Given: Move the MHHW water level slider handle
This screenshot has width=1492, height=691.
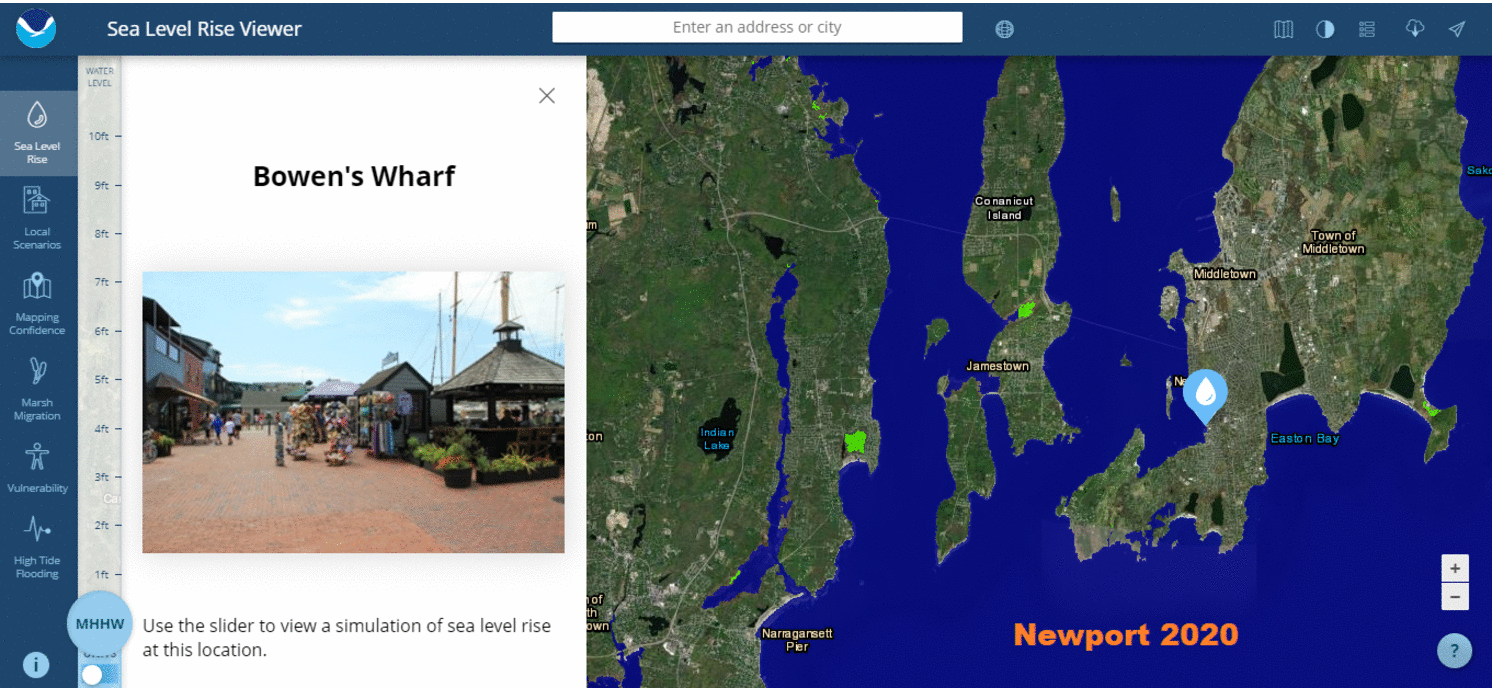Looking at the screenshot, I should pos(99,623).
